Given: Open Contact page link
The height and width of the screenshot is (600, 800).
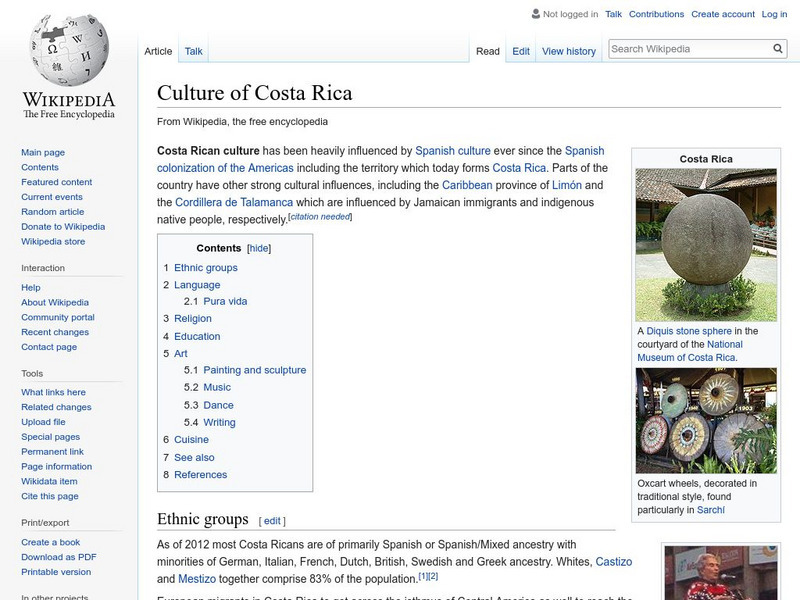Looking at the screenshot, I should coord(49,347).
